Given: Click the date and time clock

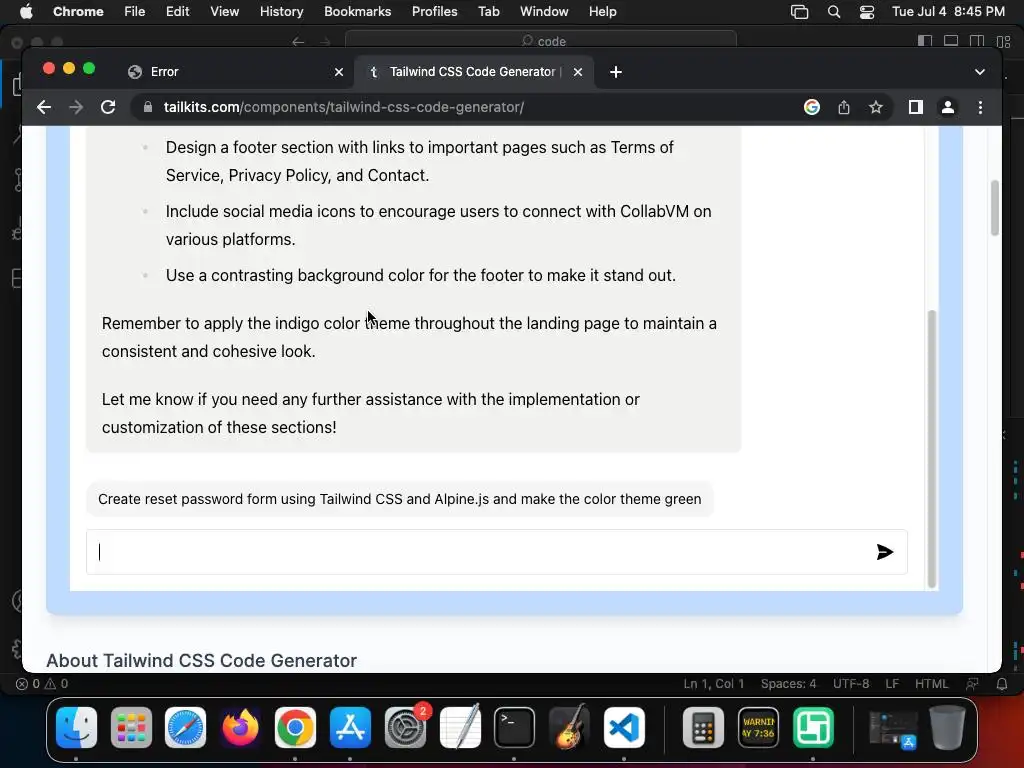Looking at the screenshot, I should click(x=948, y=11).
